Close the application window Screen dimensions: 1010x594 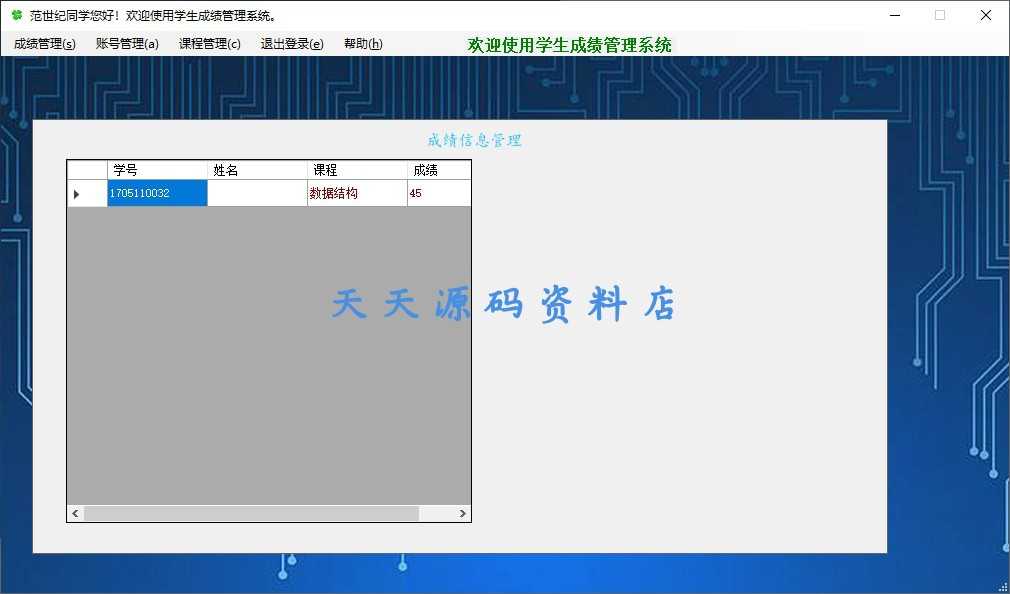986,15
